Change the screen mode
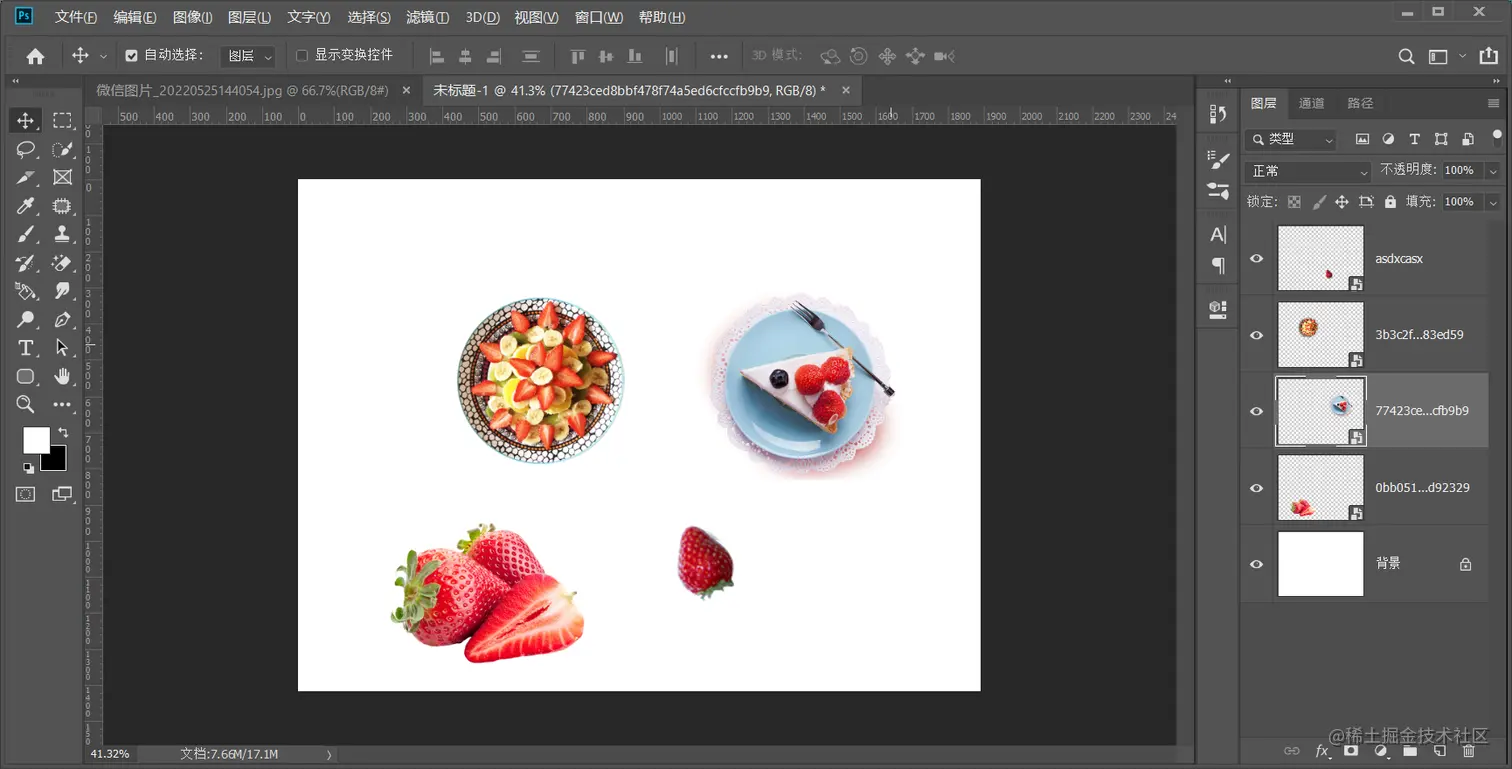 pyautogui.click(x=62, y=494)
